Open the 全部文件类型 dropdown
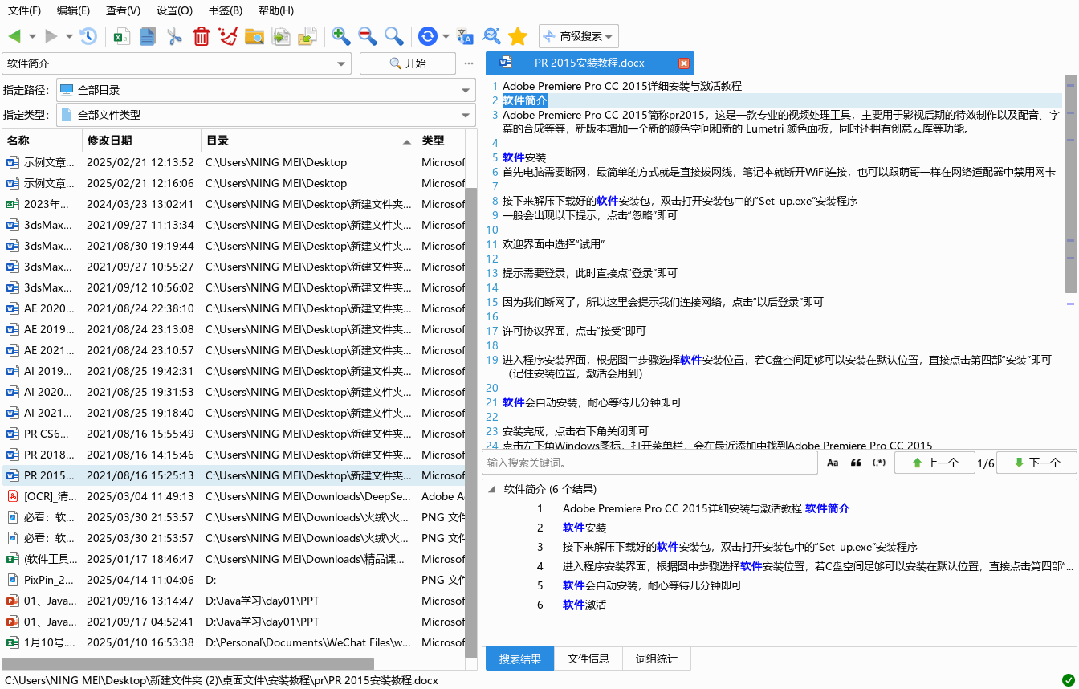 [467, 115]
